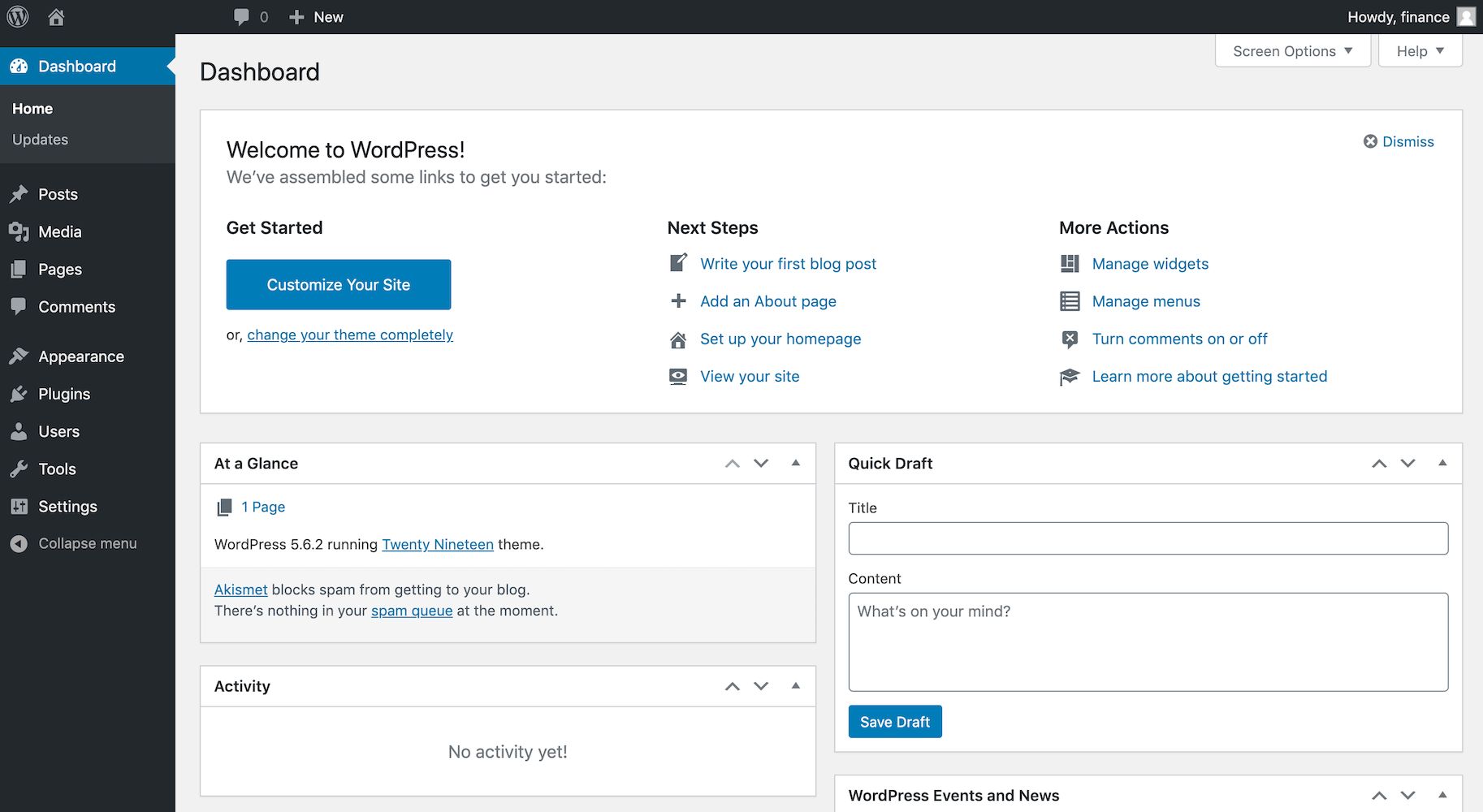The image size is (1483, 812).
Task: Open the spam queue link
Action: (x=412, y=611)
